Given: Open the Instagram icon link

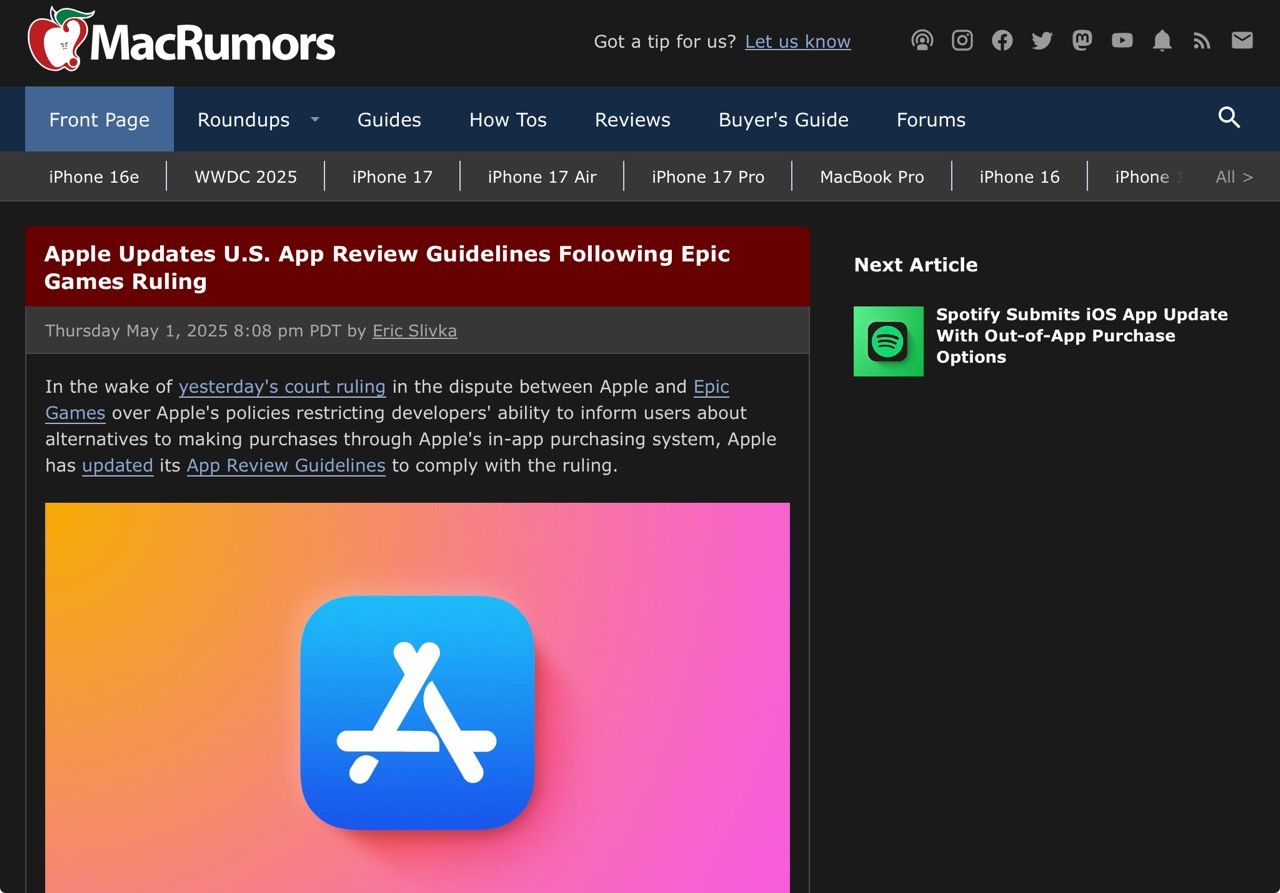Looking at the screenshot, I should [x=962, y=40].
